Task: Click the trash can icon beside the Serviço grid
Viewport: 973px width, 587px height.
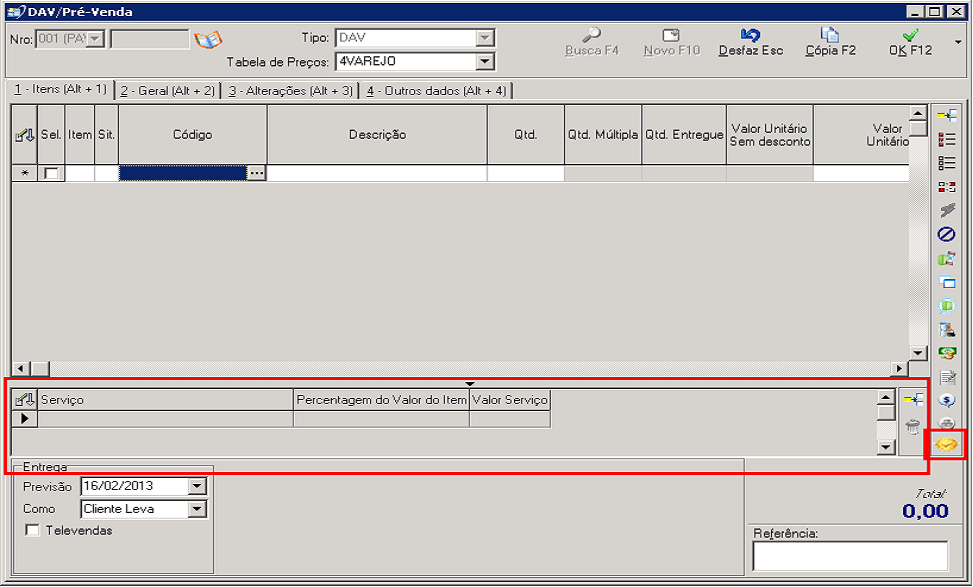Action: click(913, 427)
